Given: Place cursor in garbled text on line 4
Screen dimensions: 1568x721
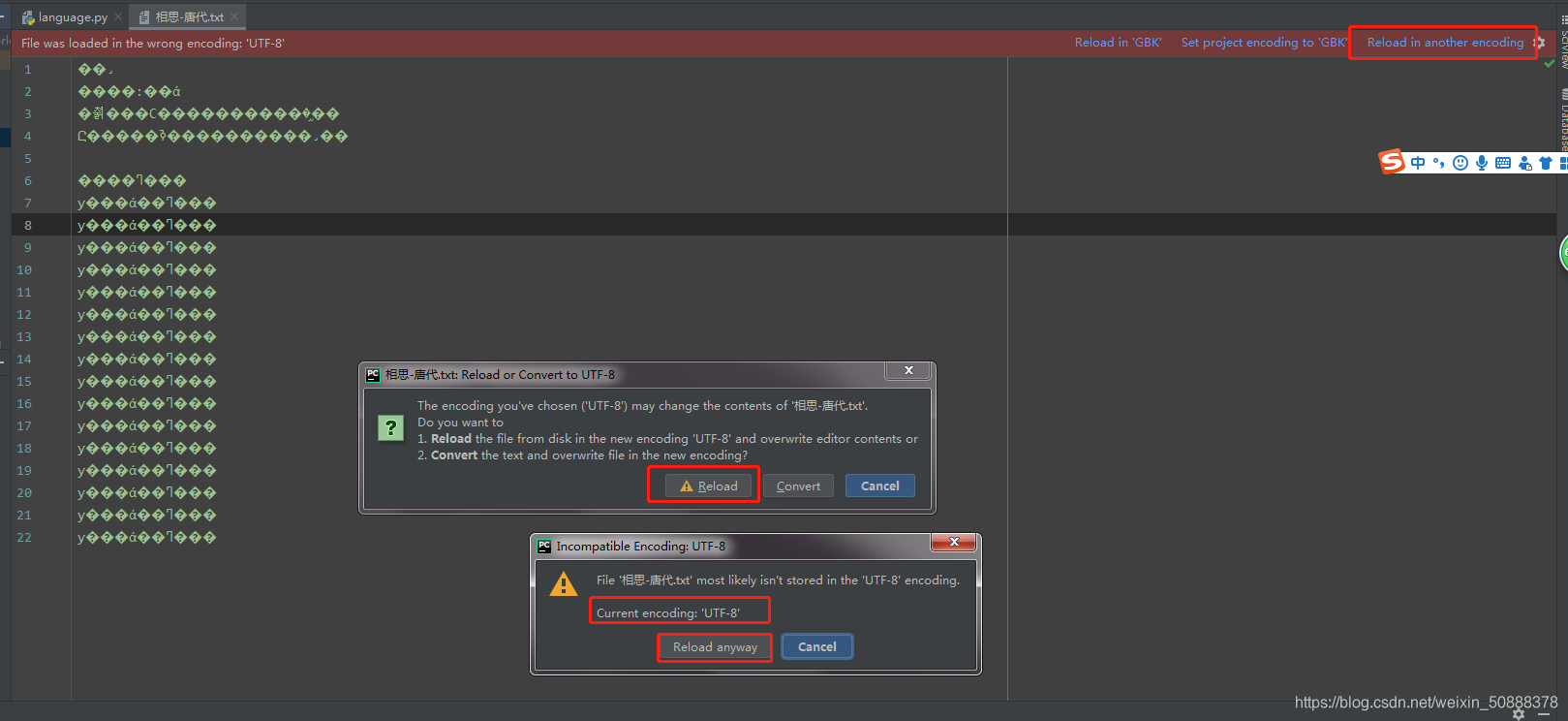Looking at the screenshot, I should (212, 137).
